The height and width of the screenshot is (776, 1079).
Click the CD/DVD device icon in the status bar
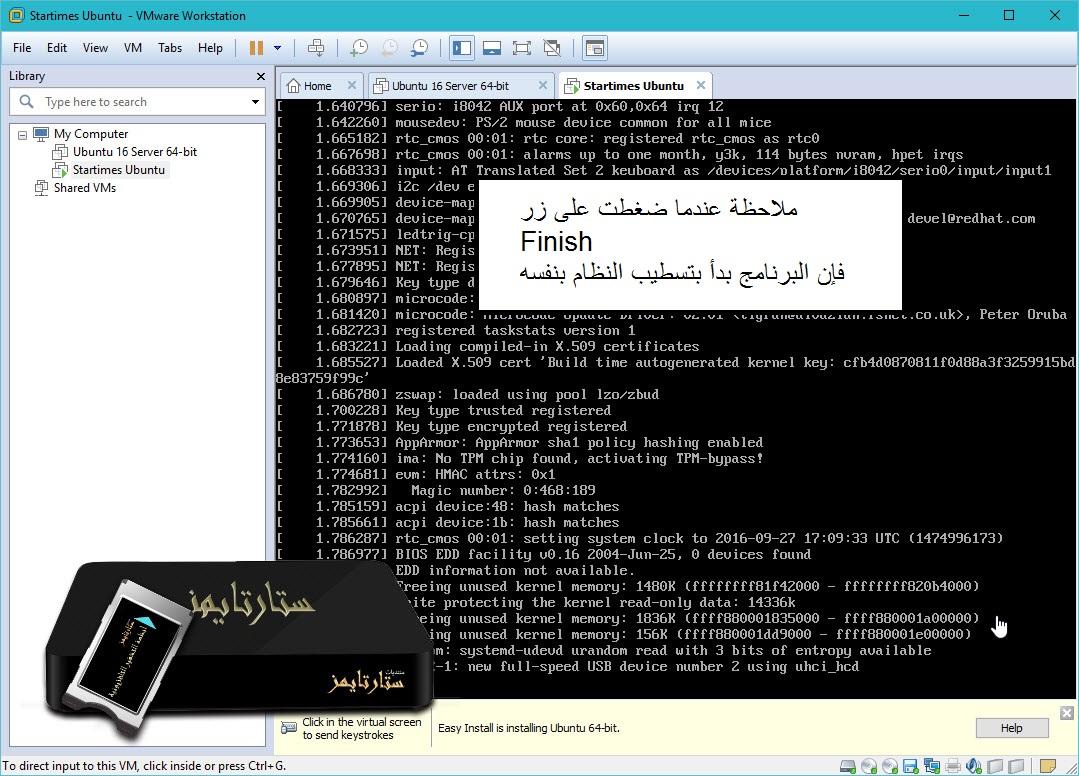pos(868,766)
